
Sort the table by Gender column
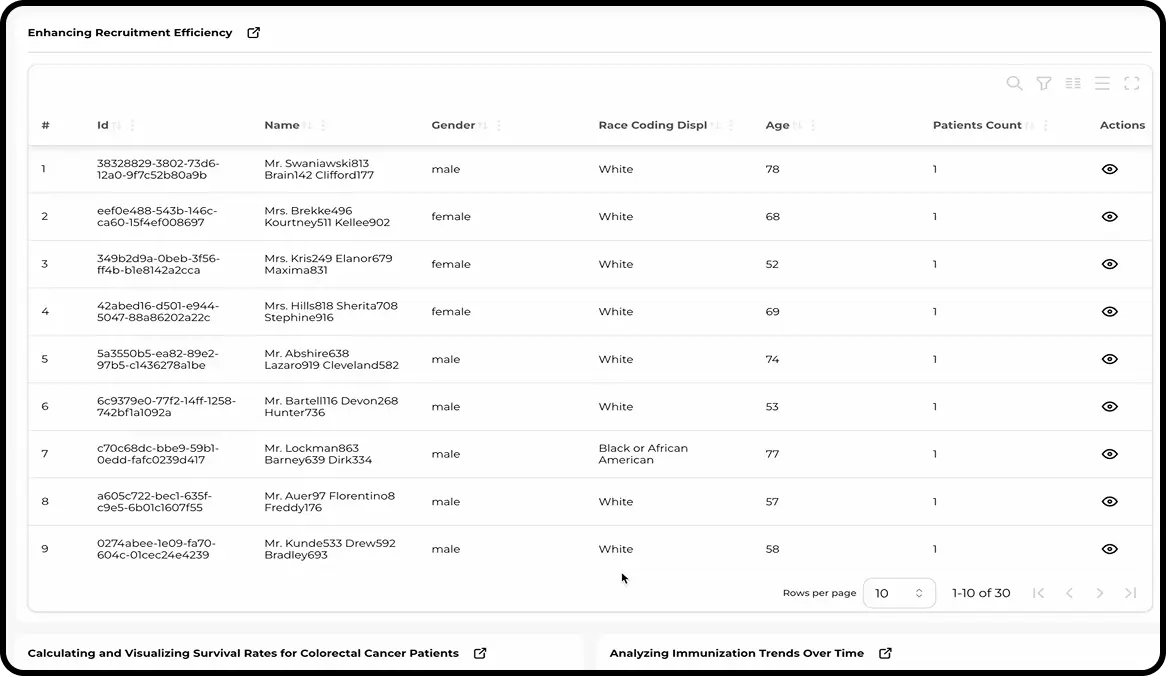coord(483,126)
